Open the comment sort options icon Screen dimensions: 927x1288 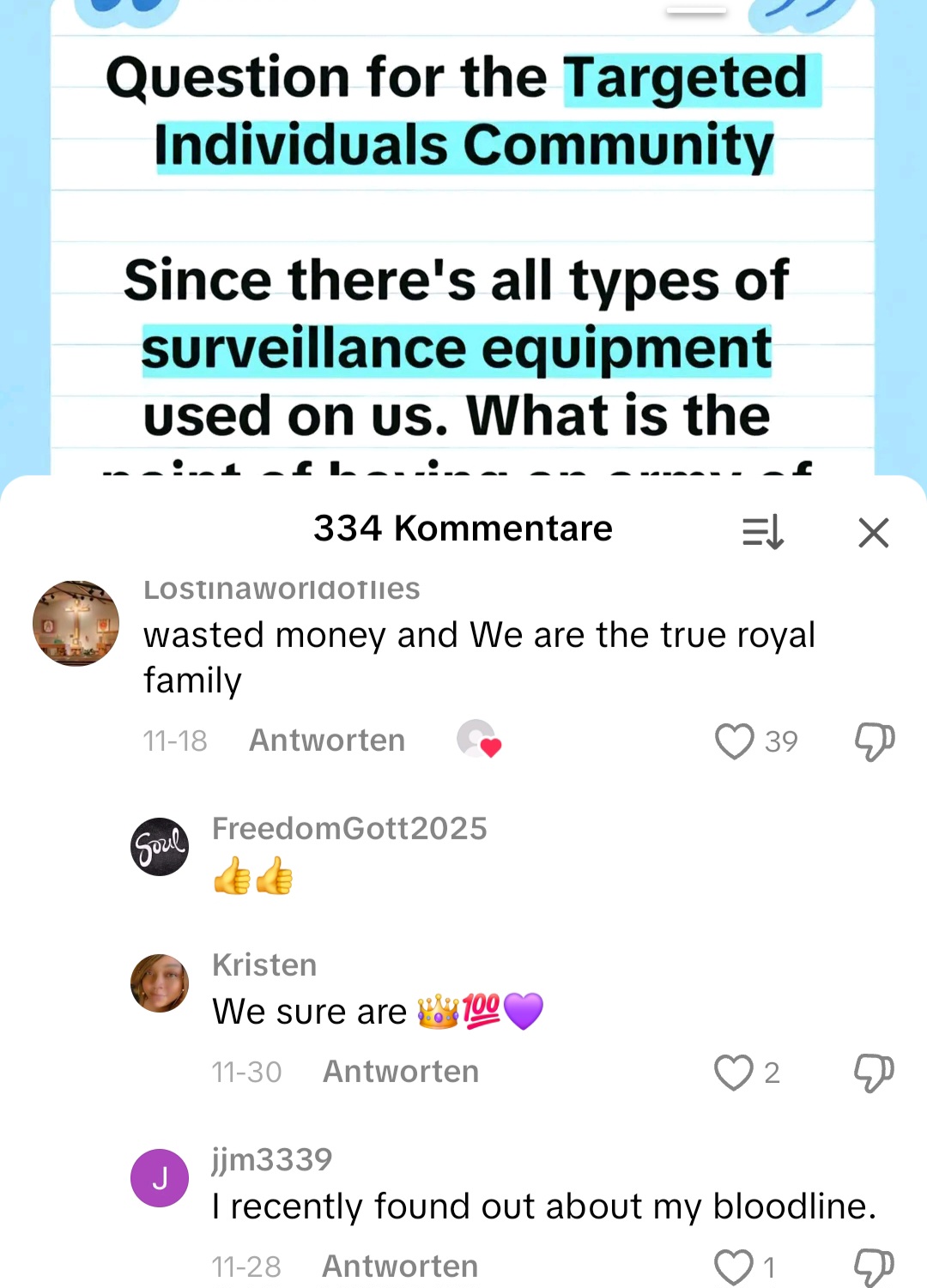[762, 532]
